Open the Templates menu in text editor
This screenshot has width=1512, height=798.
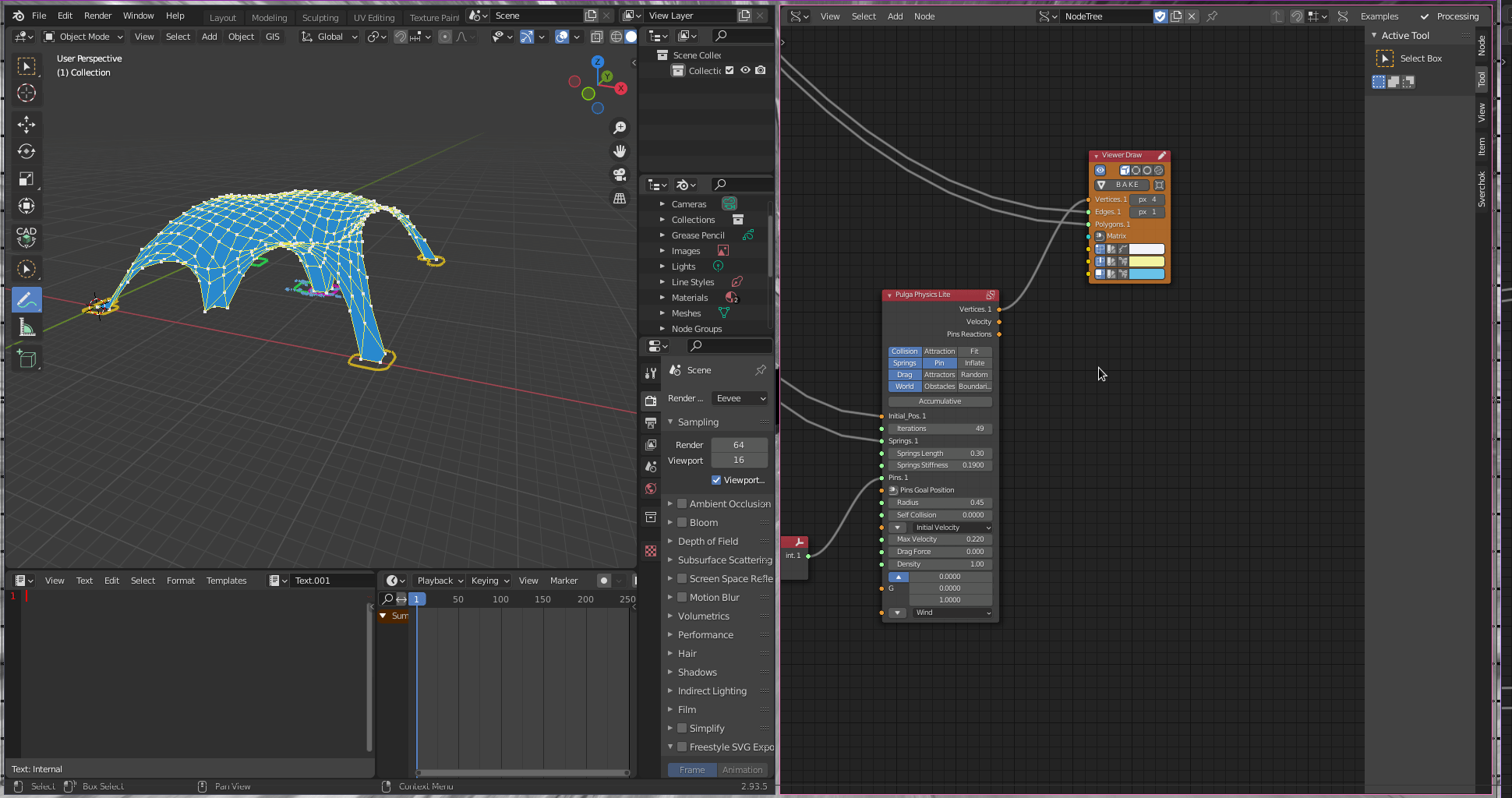point(226,581)
